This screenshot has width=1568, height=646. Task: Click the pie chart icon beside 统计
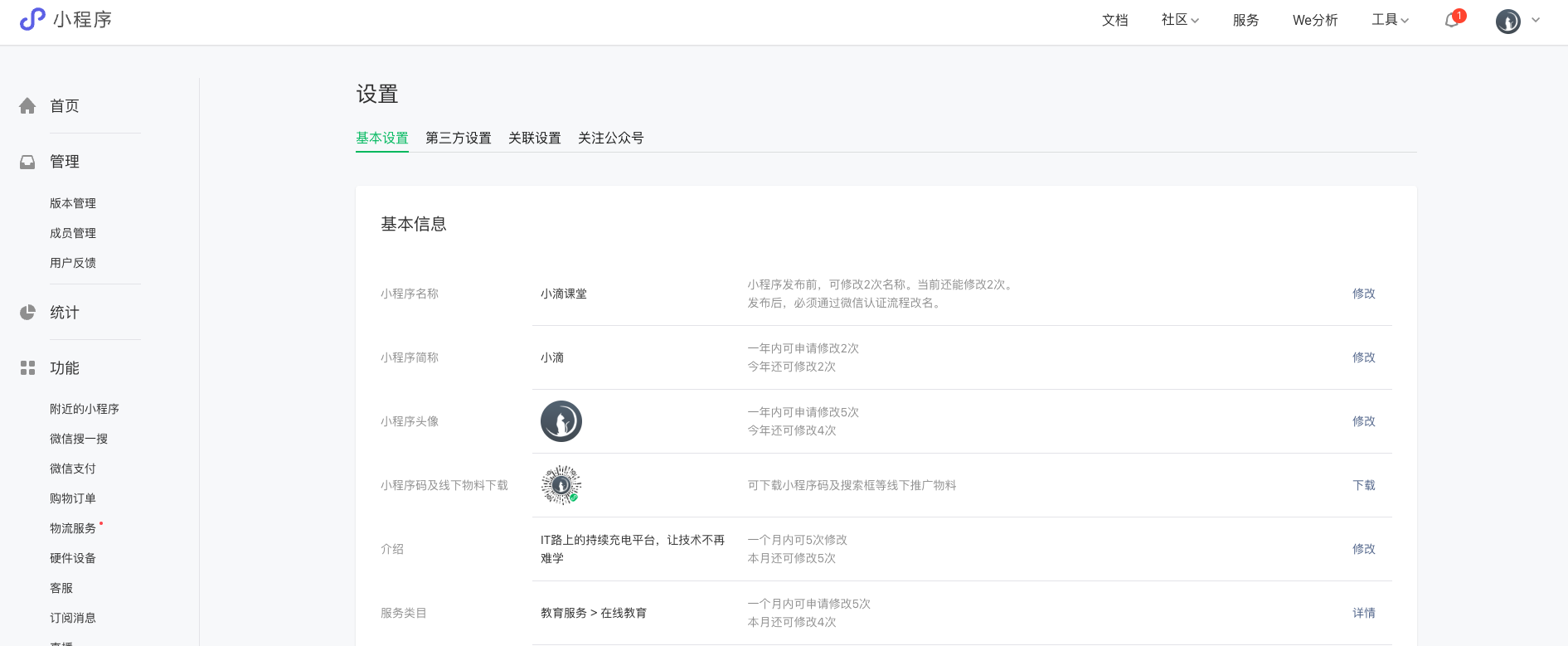click(27, 313)
